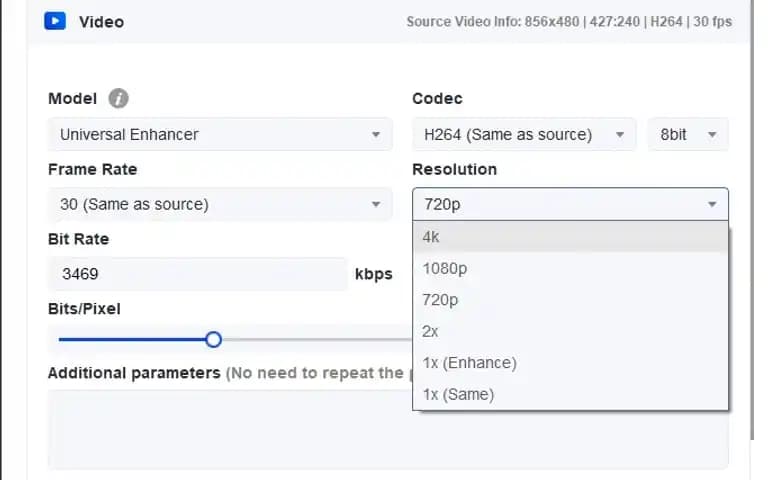Open the Frame Rate dropdown
This screenshot has height=480, width=768.
tap(220, 204)
